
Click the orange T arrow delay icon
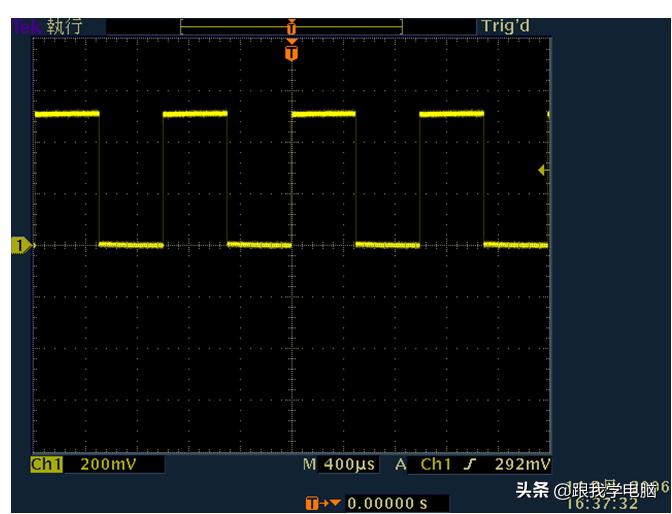pyautogui.click(x=323, y=503)
